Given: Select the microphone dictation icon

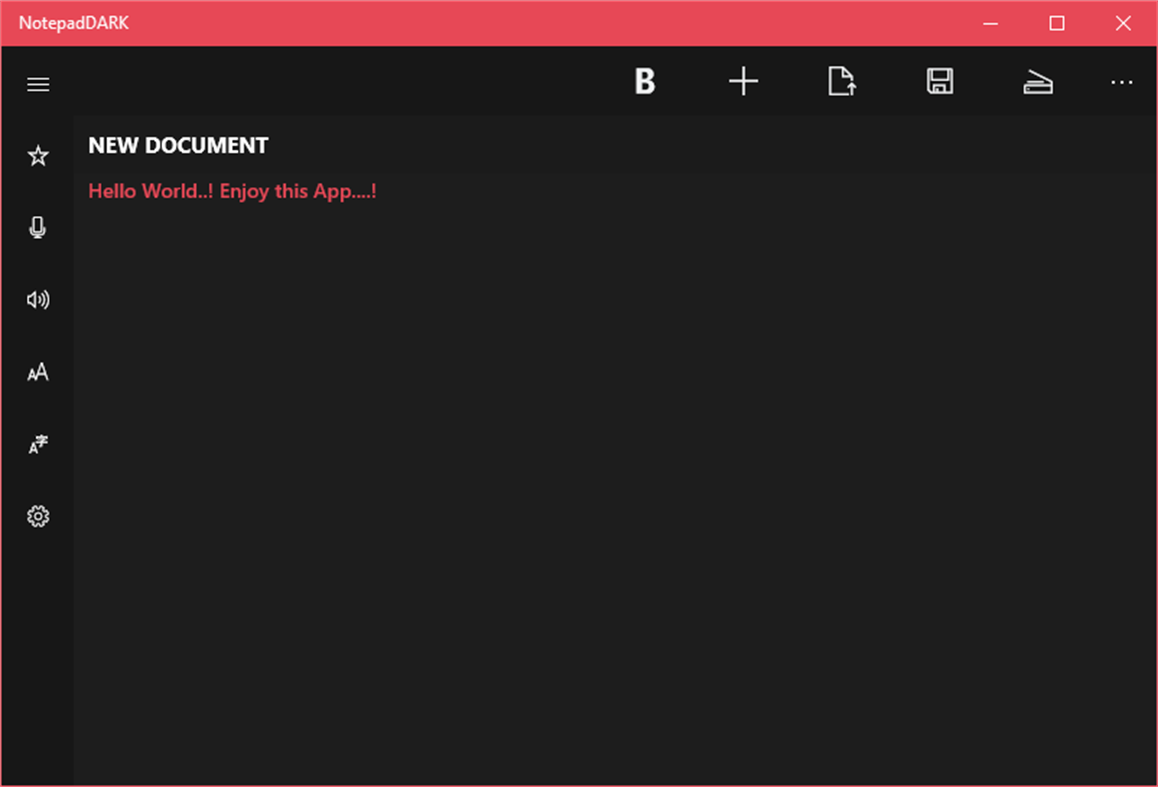Looking at the screenshot, I should tap(38, 227).
